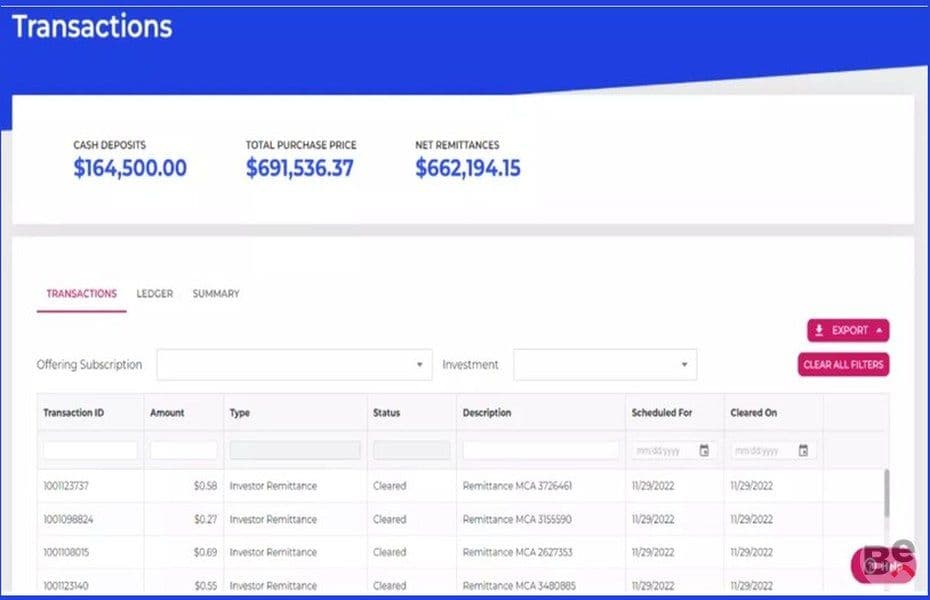930x600 pixels.
Task: Expand the Offering Subscription dropdown
Action: click(x=294, y=365)
